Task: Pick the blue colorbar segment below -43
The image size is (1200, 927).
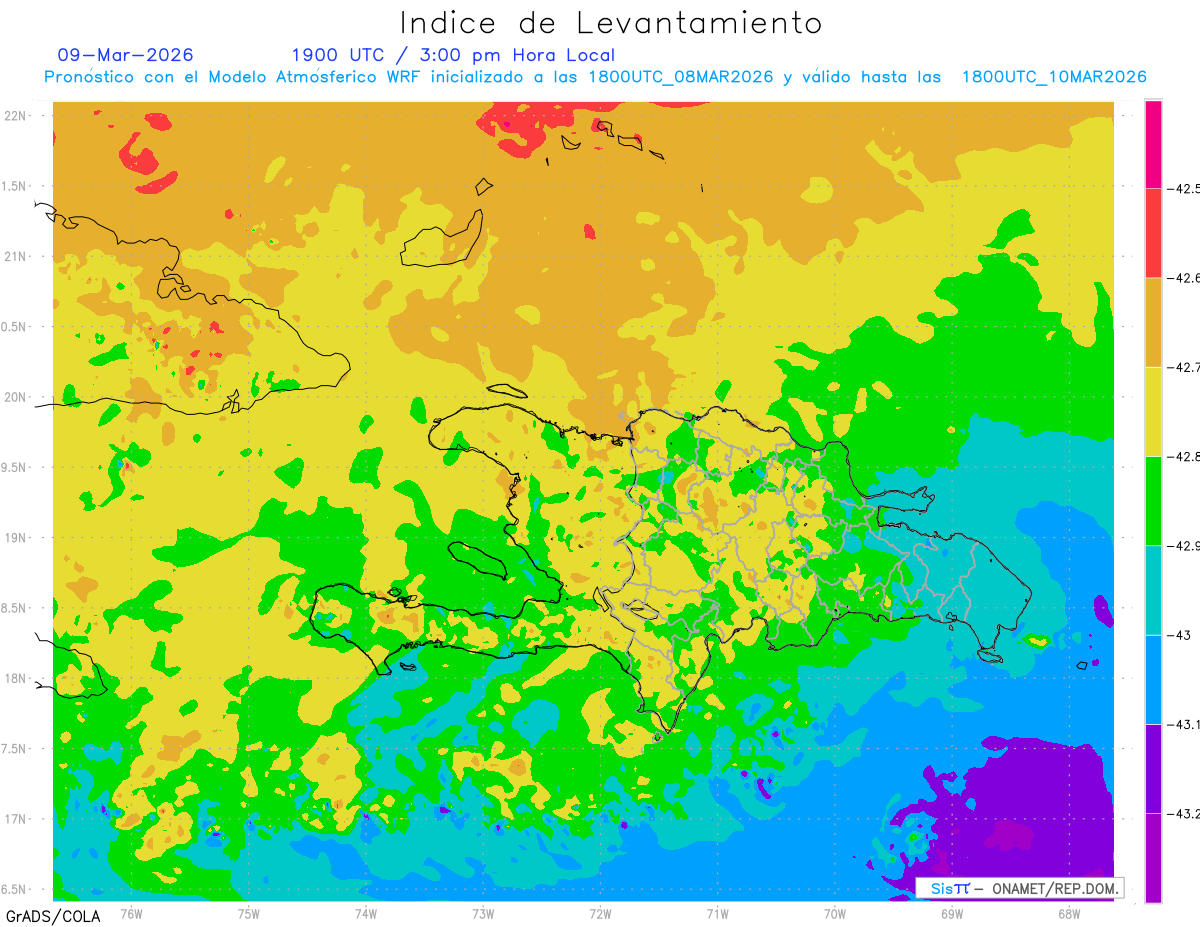Action: click(1153, 679)
